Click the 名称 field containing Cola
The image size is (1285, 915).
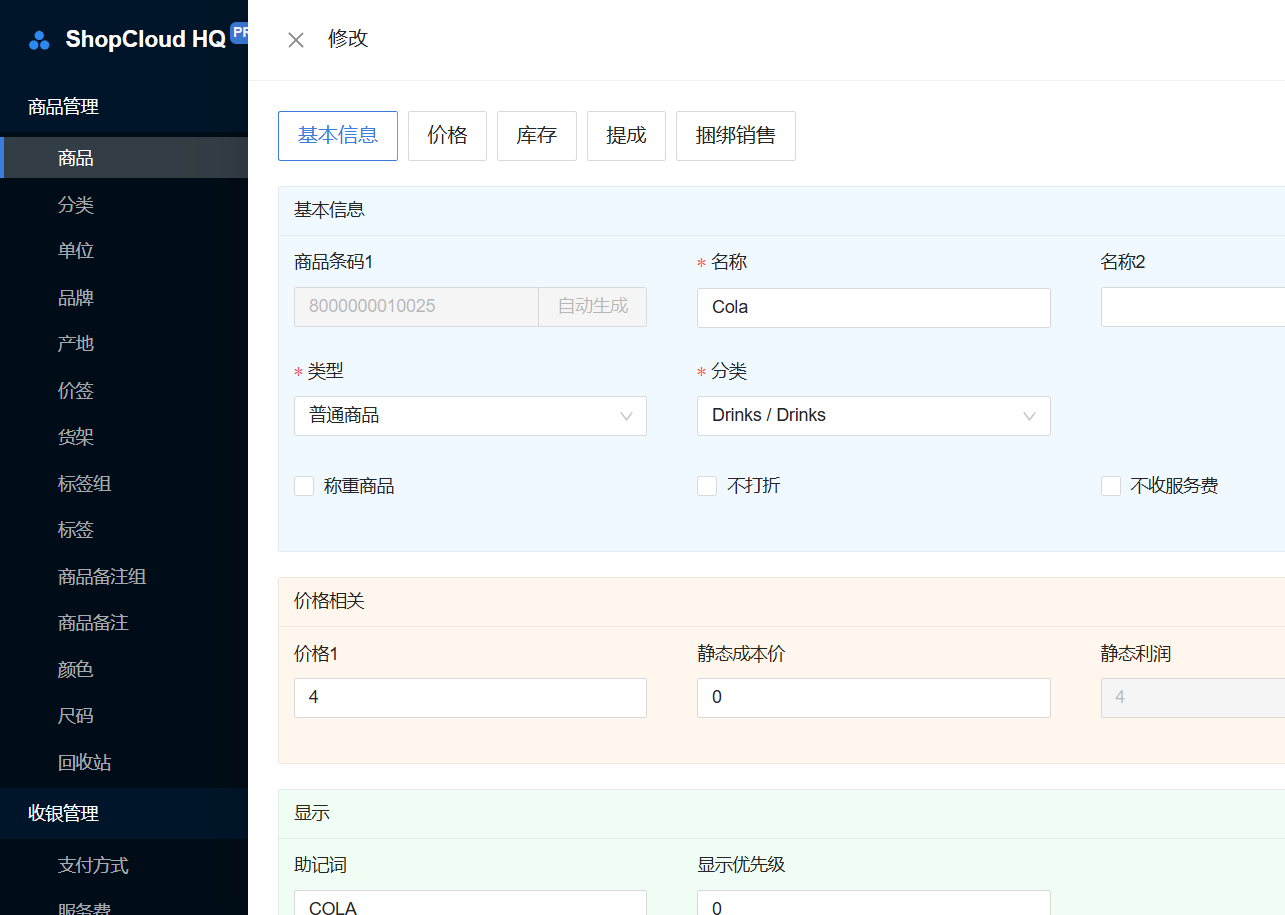[x=873, y=308]
